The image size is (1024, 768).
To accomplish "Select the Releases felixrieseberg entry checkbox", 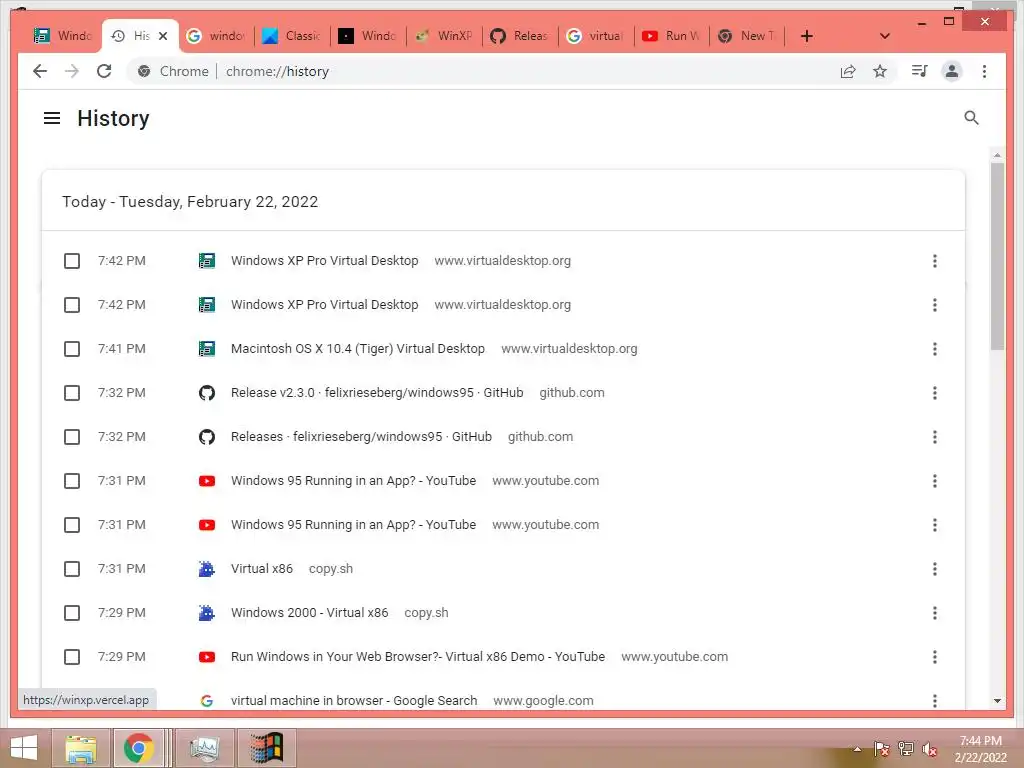I will click(x=72, y=437).
